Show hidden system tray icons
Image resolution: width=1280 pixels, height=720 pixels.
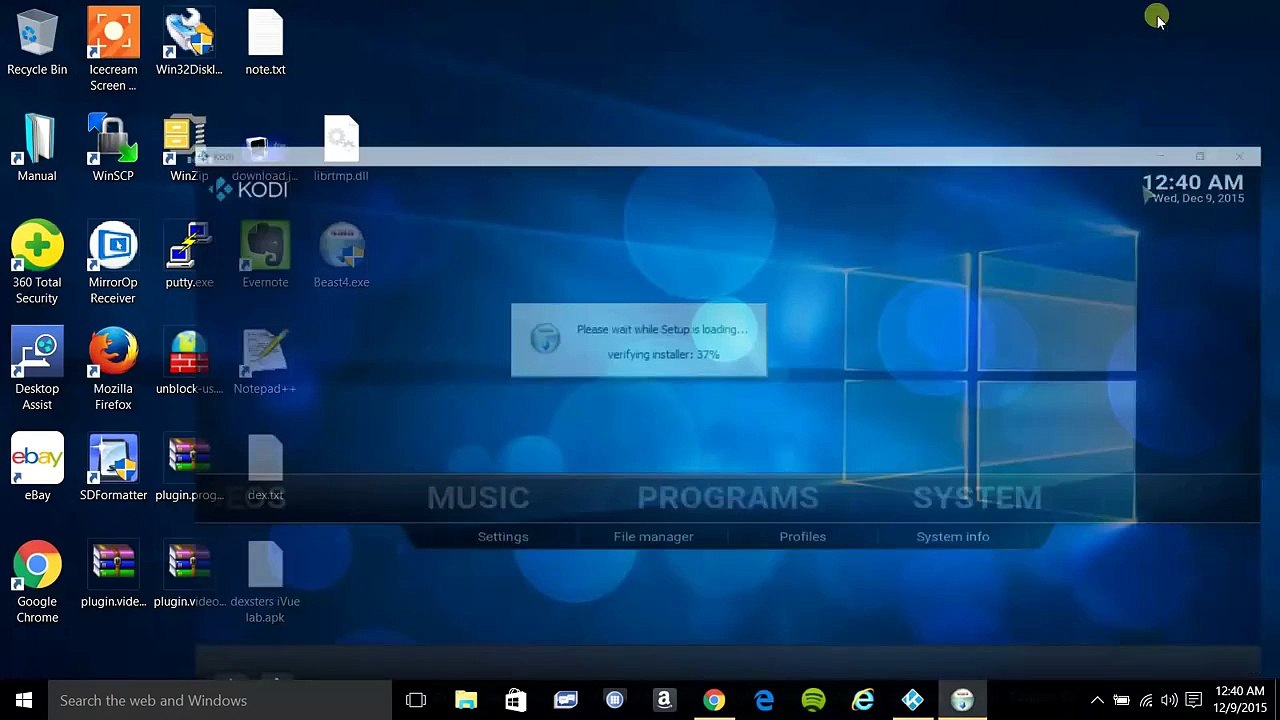coord(1097,700)
